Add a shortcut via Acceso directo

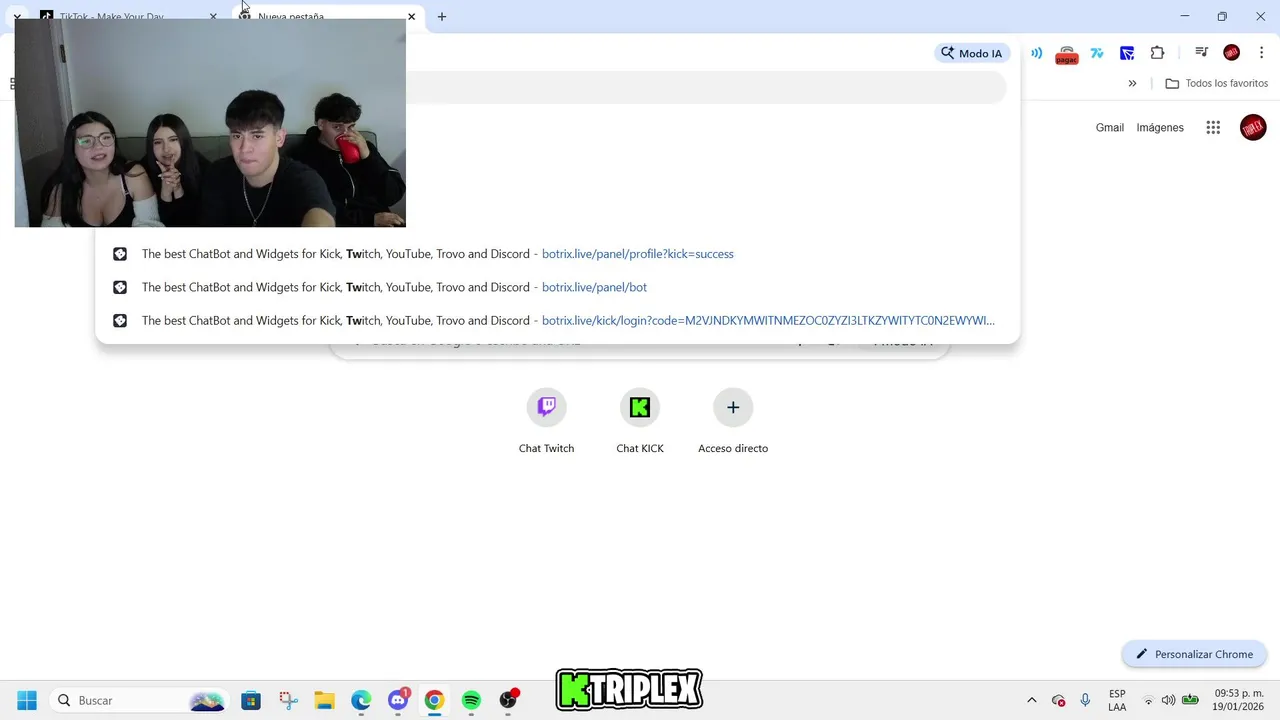click(733, 421)
